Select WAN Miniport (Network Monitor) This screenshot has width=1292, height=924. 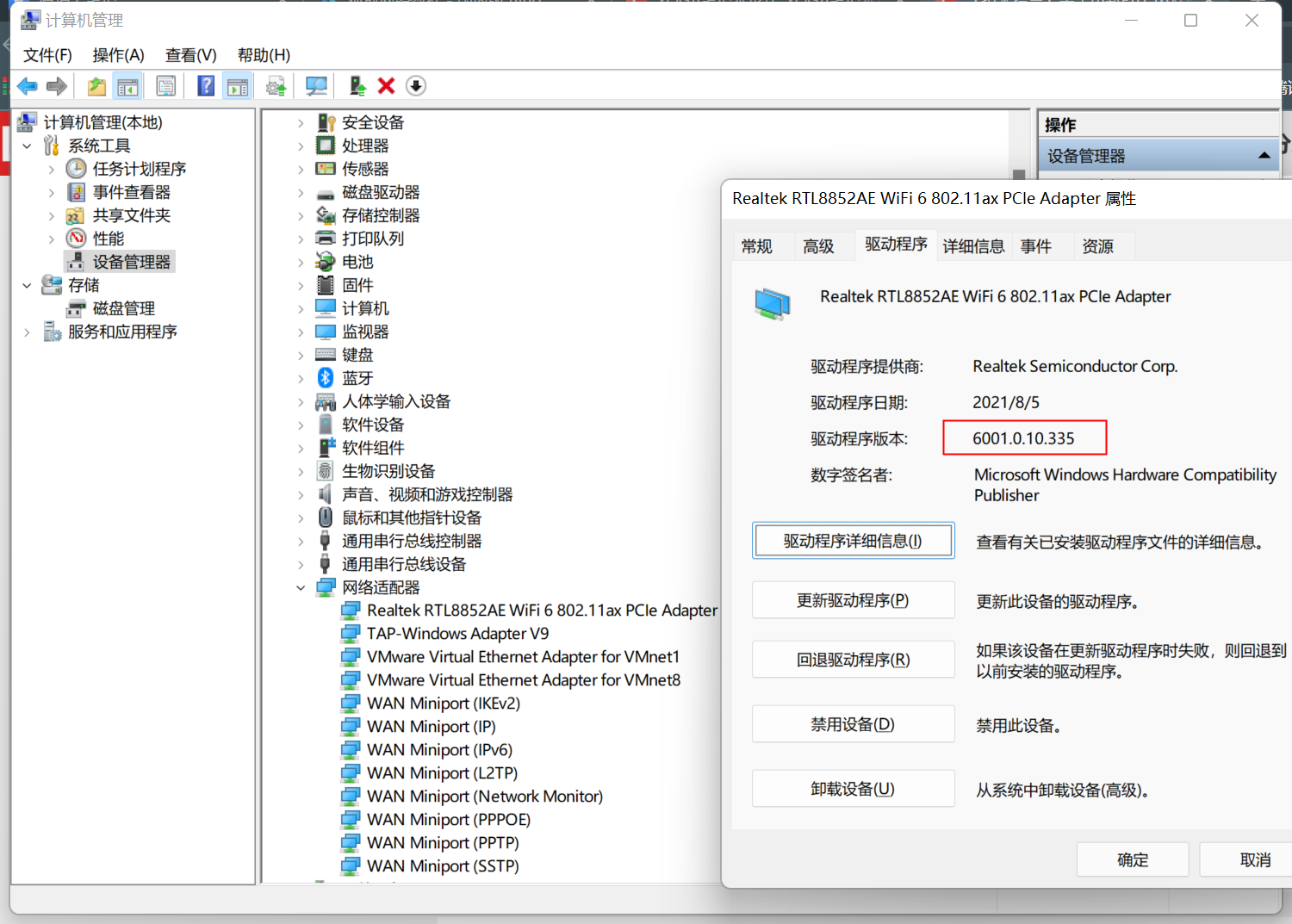coord(485,797)
